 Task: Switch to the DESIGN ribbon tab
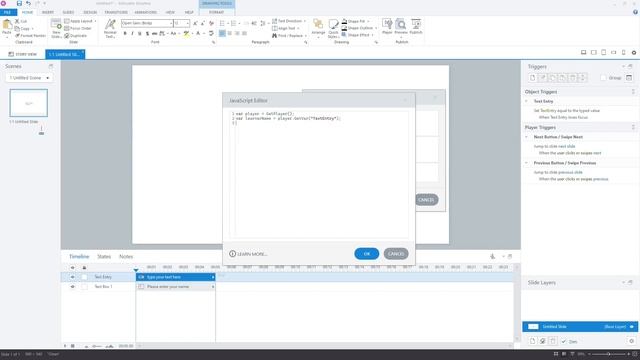[x=90, y=12]
